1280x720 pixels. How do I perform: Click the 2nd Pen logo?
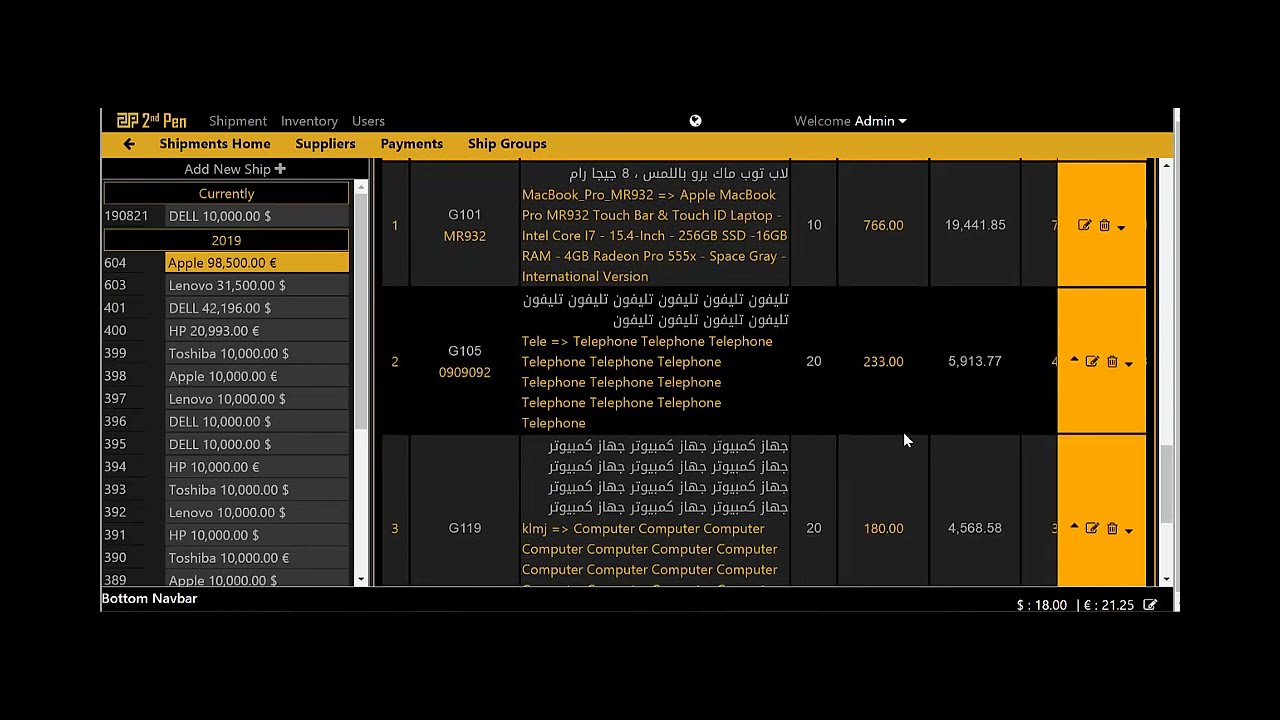coord(151,121)
